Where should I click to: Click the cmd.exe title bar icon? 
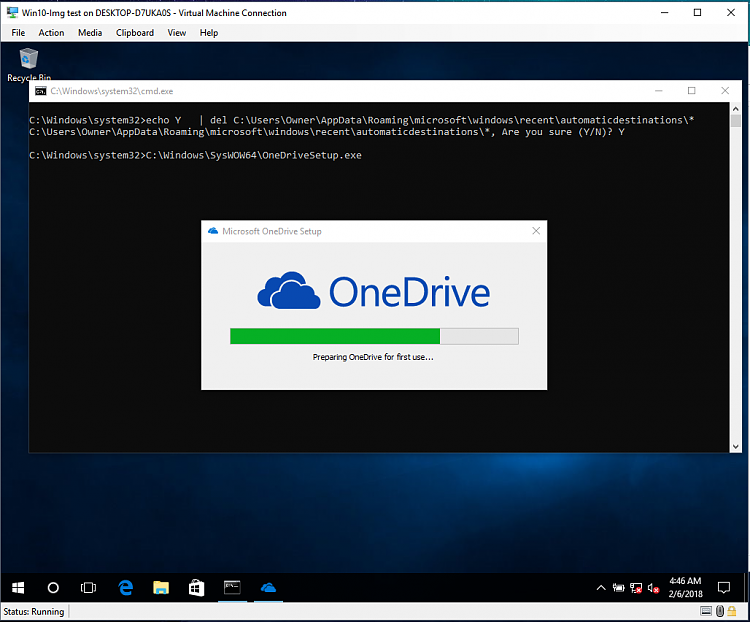coord(41,91)
